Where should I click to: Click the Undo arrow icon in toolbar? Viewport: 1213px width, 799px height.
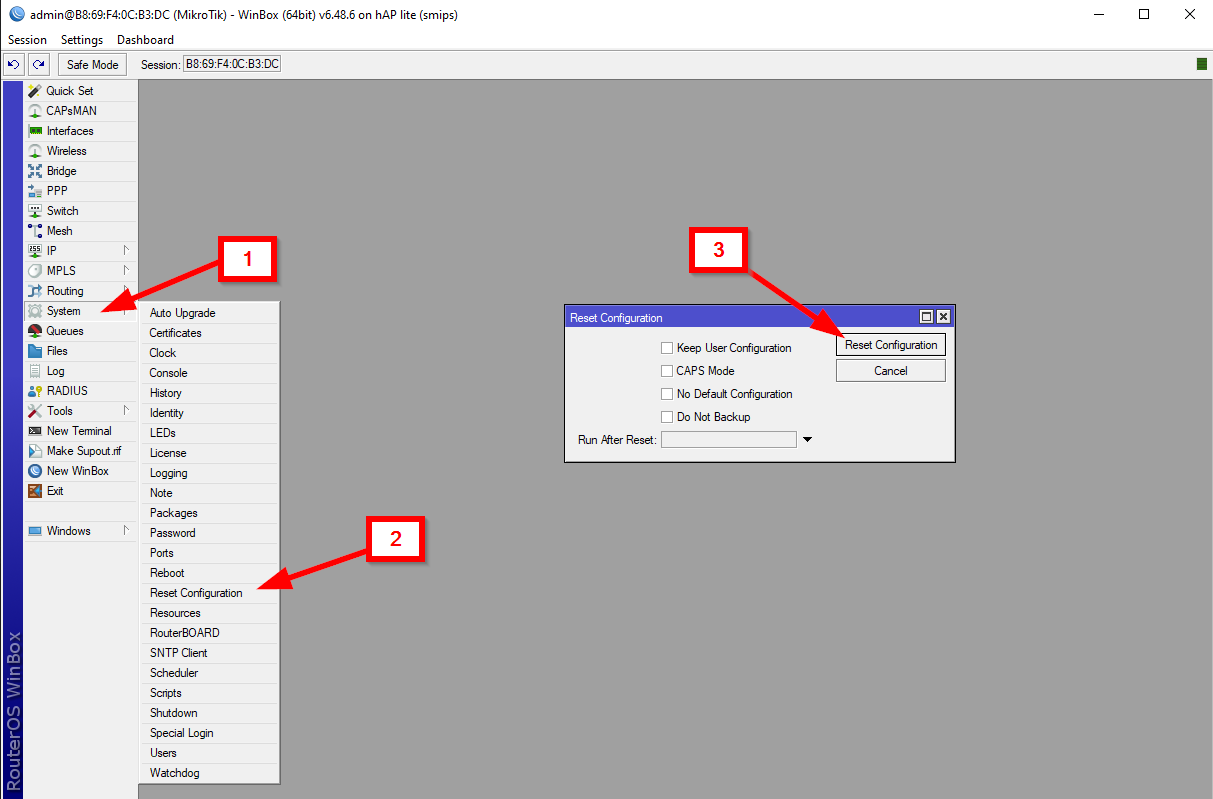coord(14,64)
